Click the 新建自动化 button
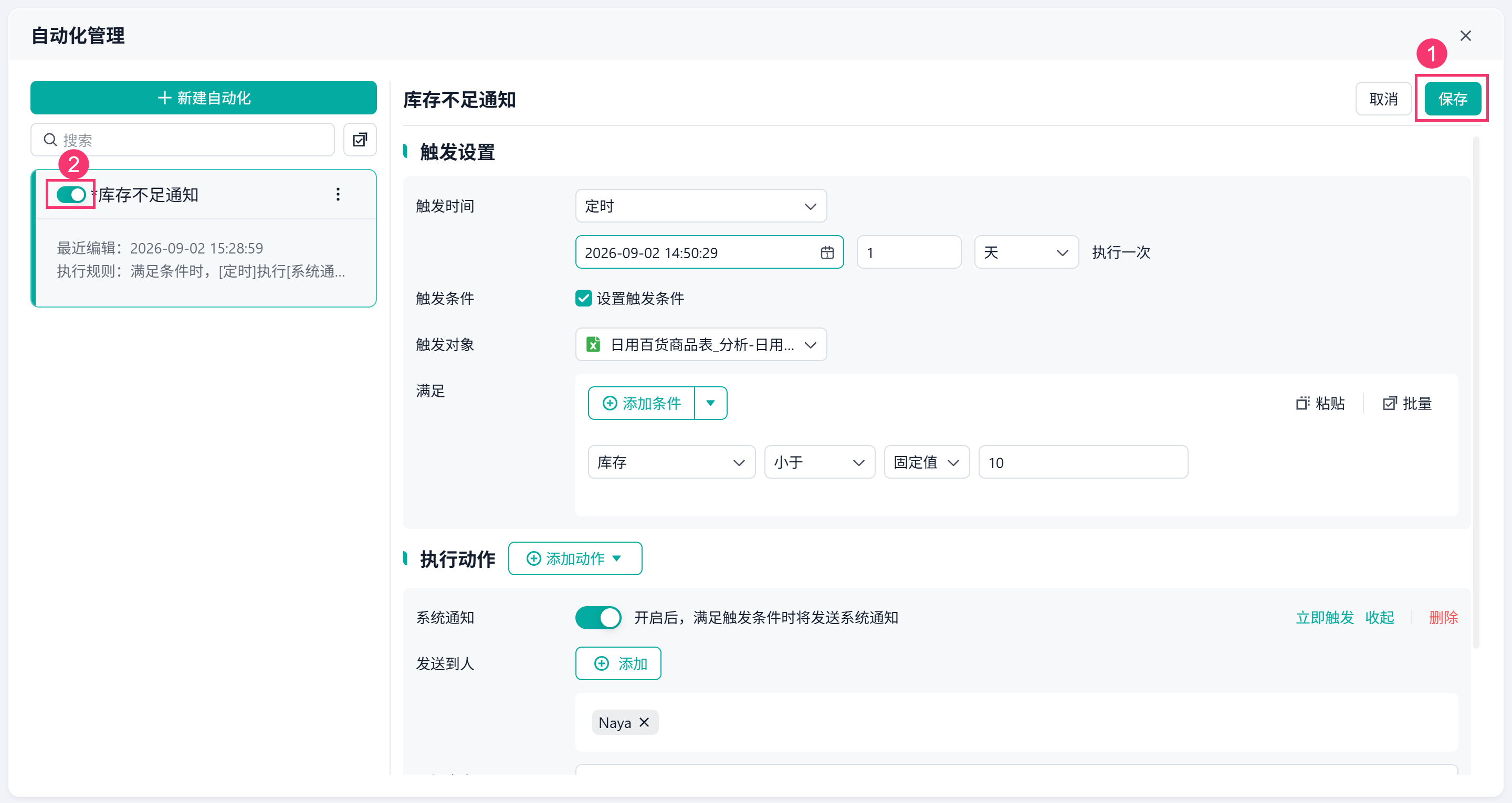This screenshot has height=803, width=1512. [204, 98]
